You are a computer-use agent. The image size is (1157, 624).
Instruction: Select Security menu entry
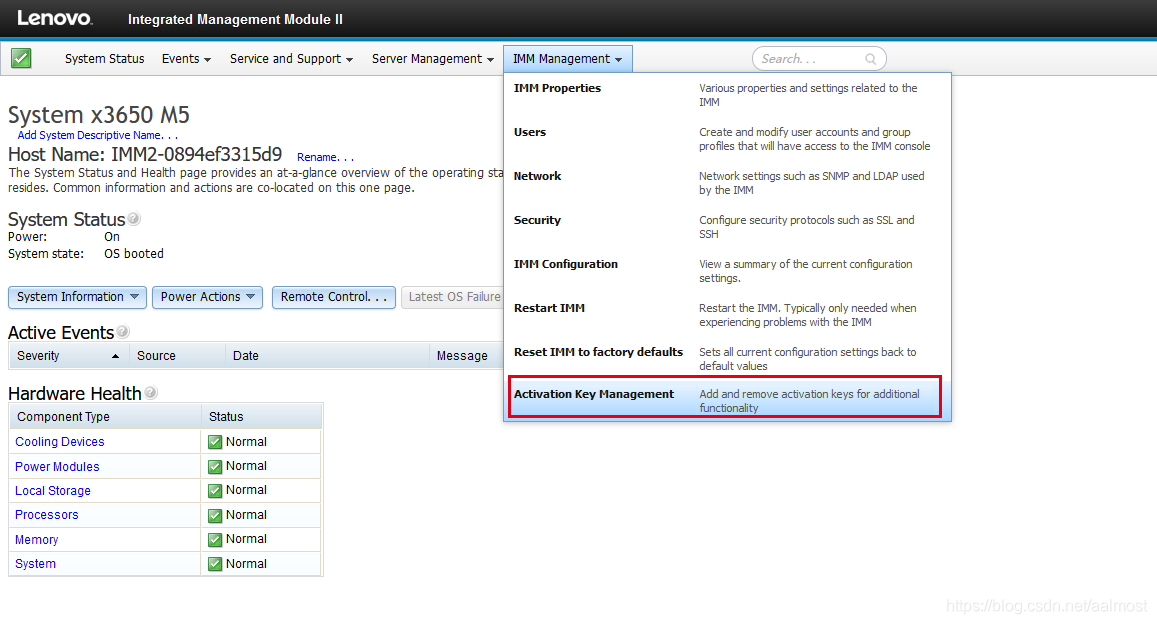(537, 220)
